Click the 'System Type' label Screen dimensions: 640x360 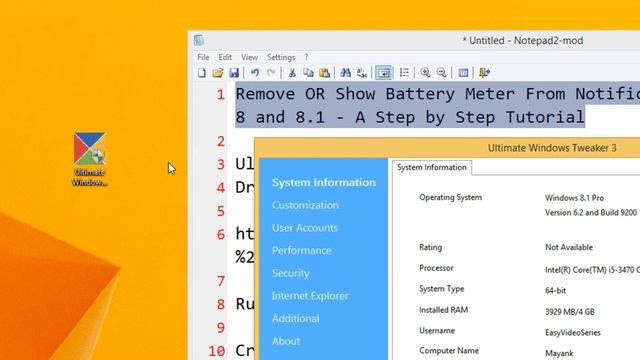441,289
